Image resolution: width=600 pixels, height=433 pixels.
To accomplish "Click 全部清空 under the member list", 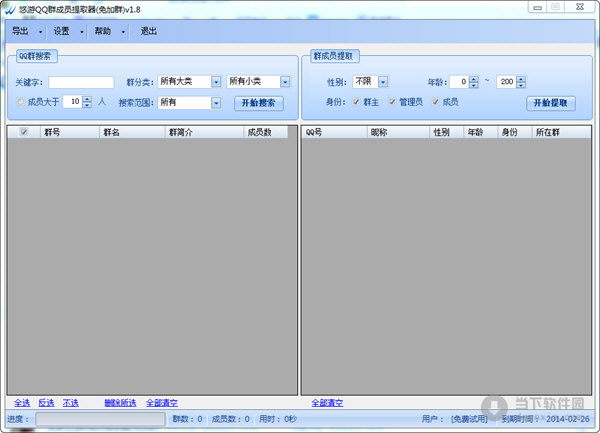I will (327, 403).
